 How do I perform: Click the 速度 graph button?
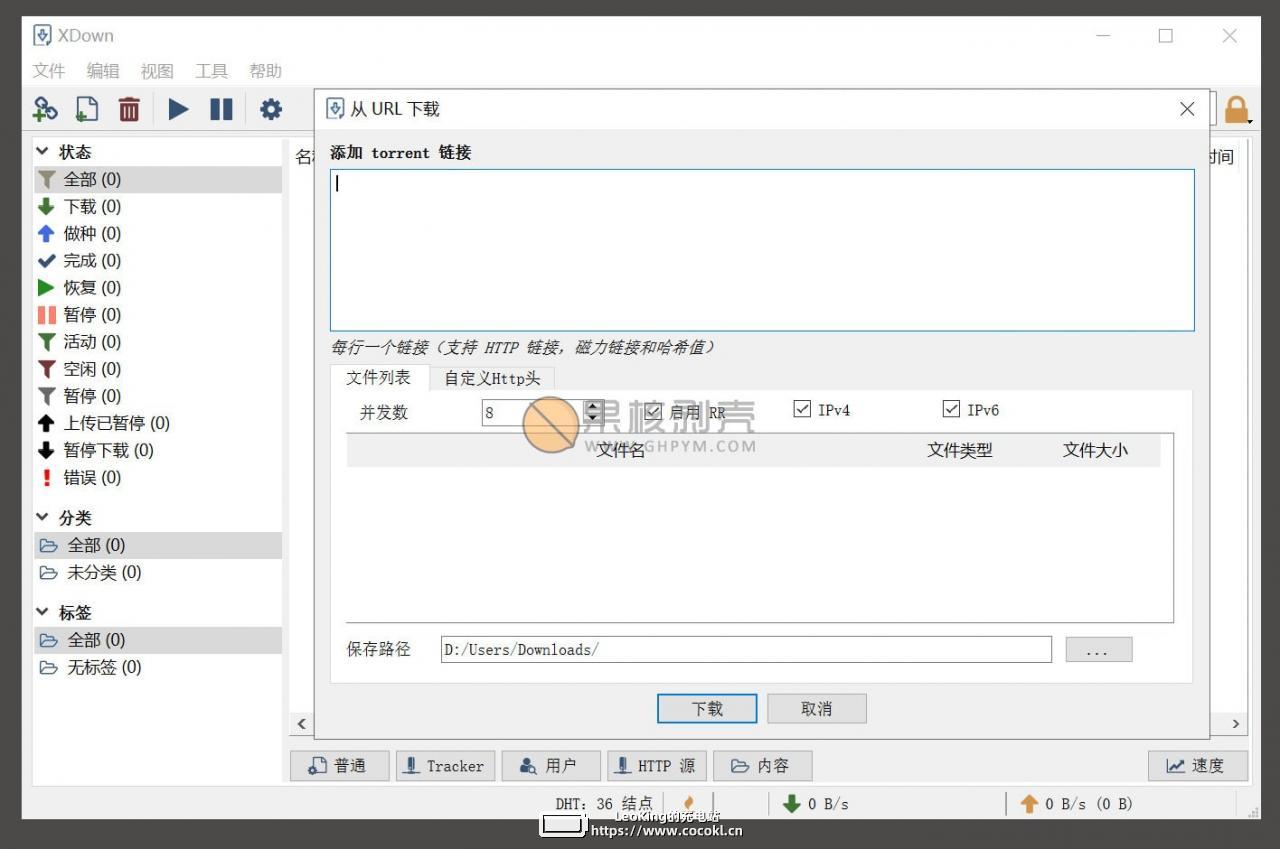tap(1198, 766)
